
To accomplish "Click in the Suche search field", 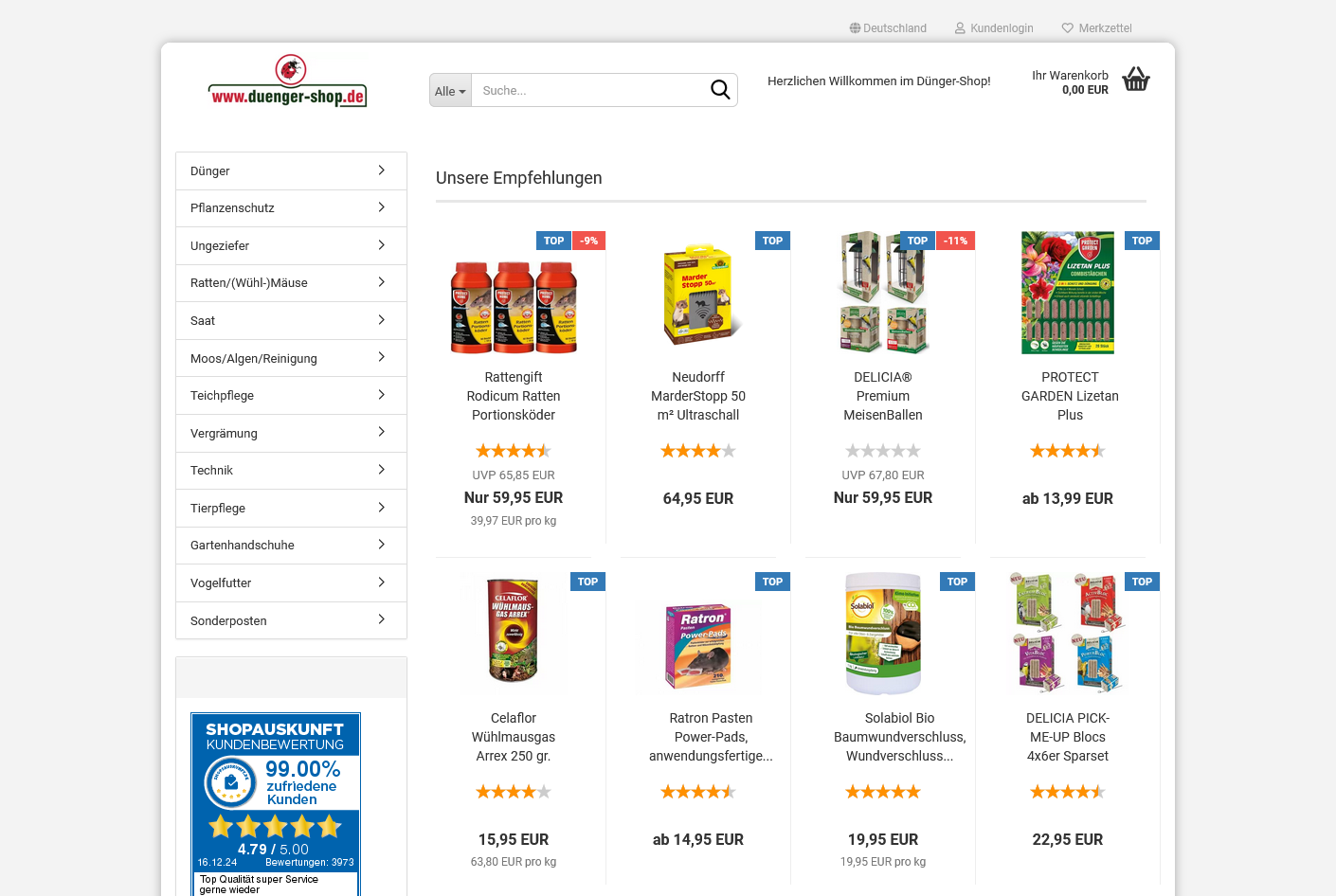I will point(589,91).
